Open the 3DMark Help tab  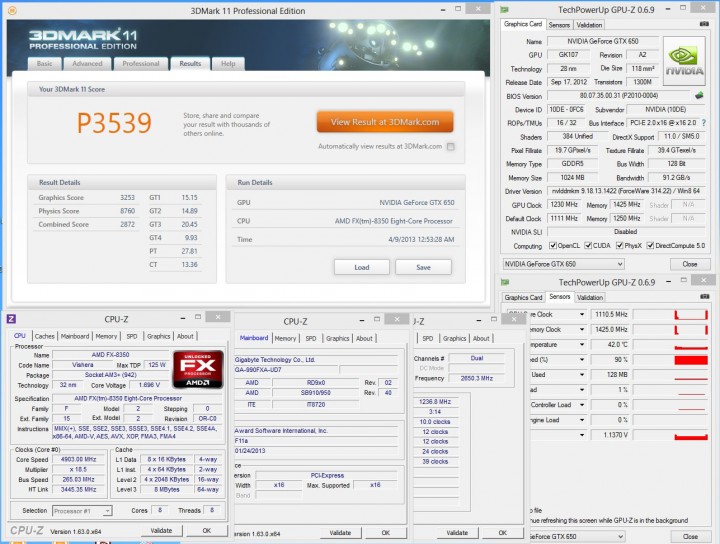(x=228, y=63)
